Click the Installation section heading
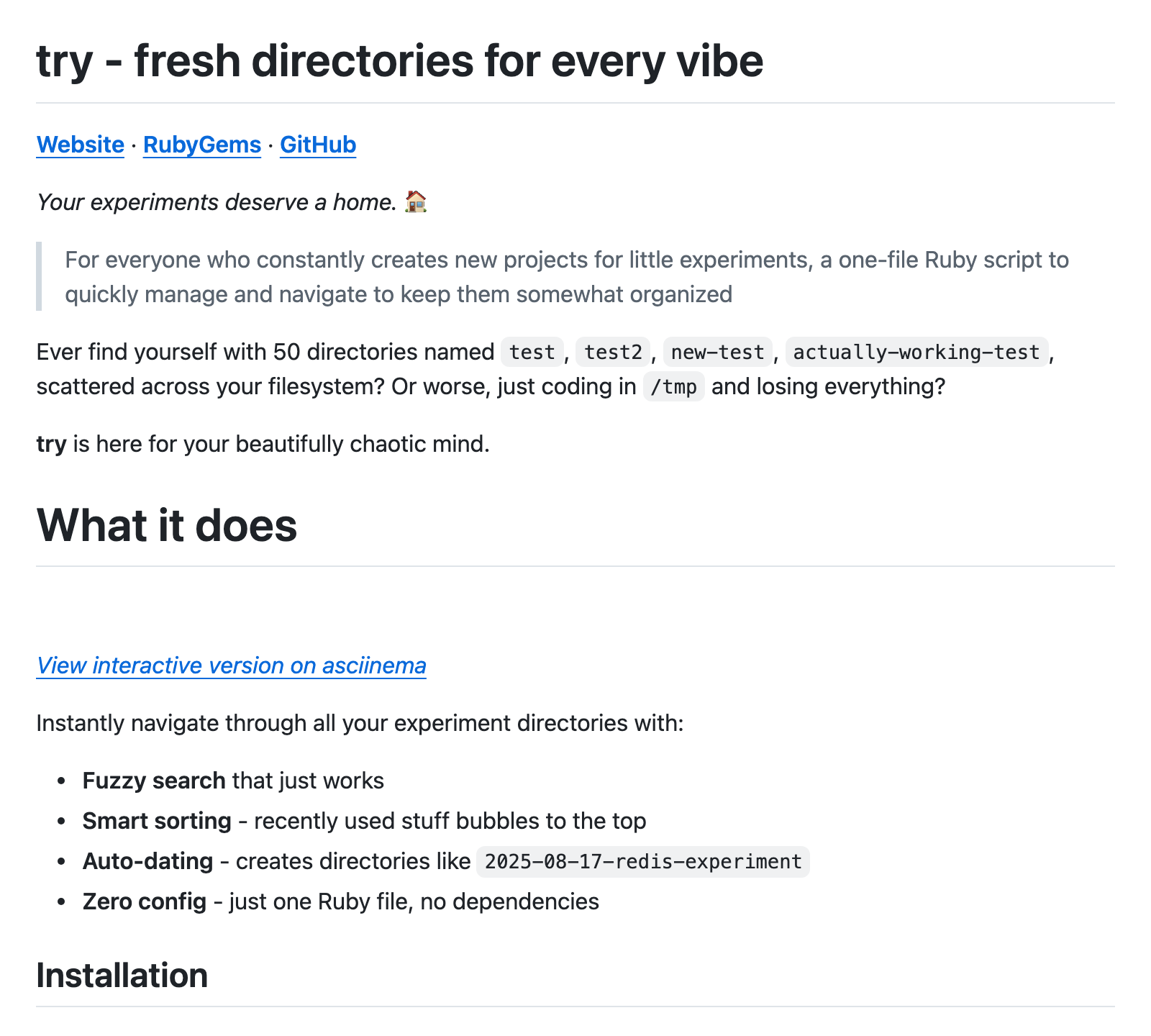The height and width of the screenshot is (1036, 1151). click(x=122, y=976)
